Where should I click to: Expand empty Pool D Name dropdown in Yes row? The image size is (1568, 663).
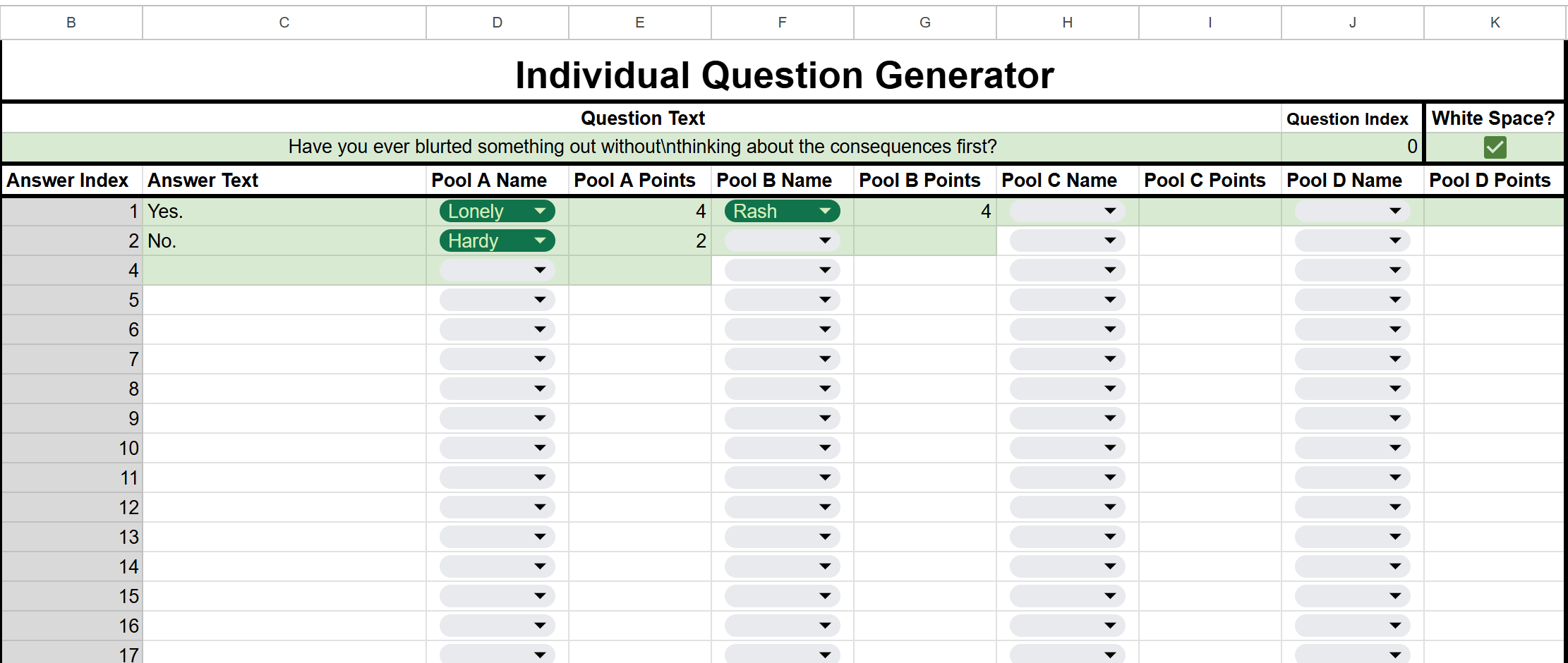click(x=1395, y=211)
